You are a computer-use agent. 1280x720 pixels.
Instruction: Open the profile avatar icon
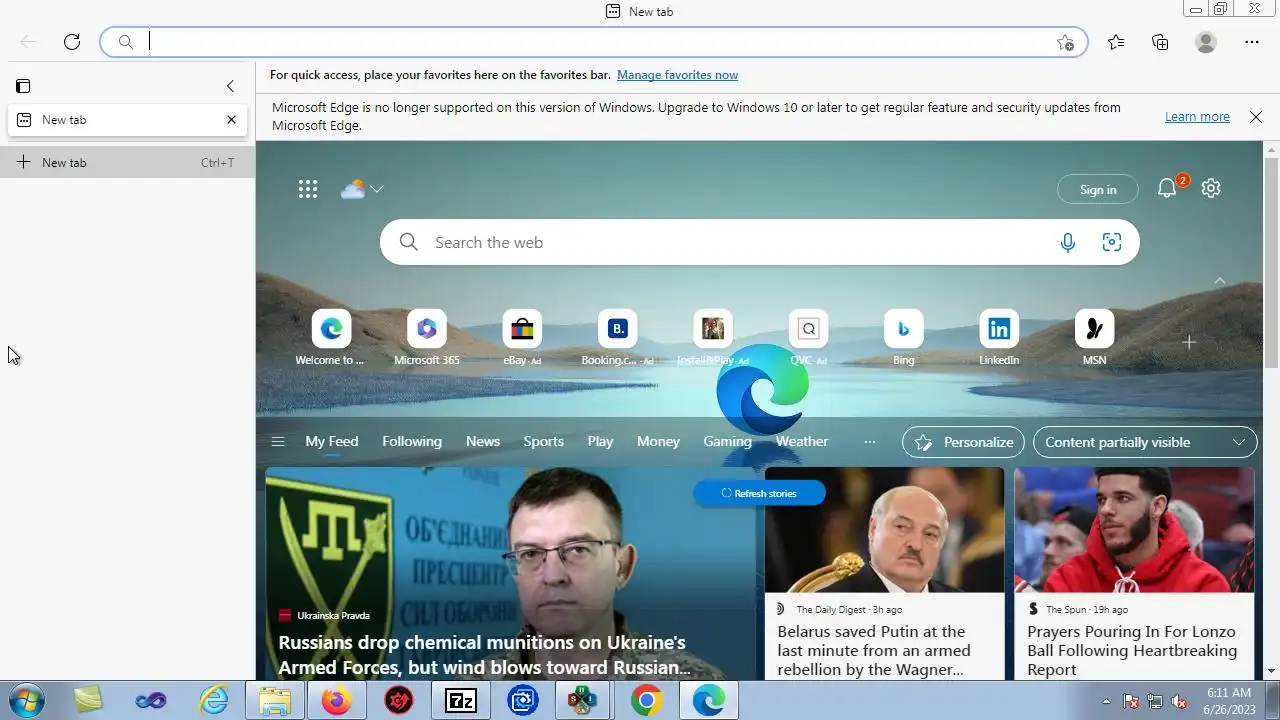pos(1206,42)
